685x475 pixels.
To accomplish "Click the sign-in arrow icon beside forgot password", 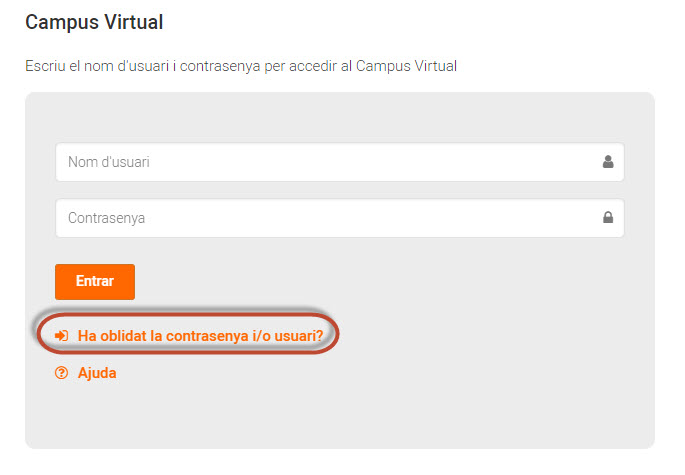I will [61, 336].
